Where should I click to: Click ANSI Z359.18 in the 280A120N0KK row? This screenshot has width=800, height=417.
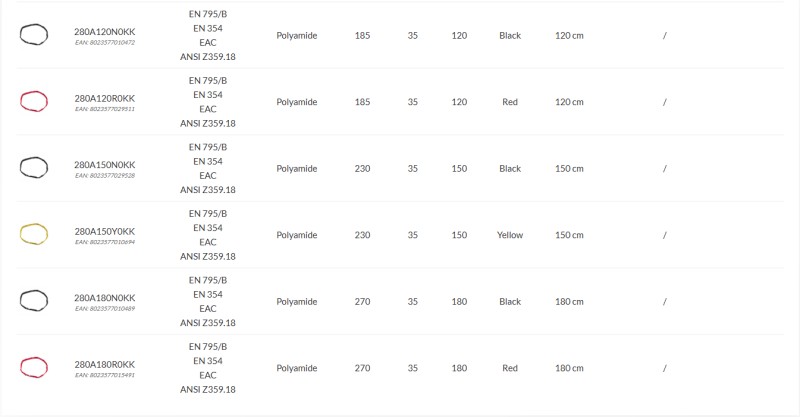[208, 57]
